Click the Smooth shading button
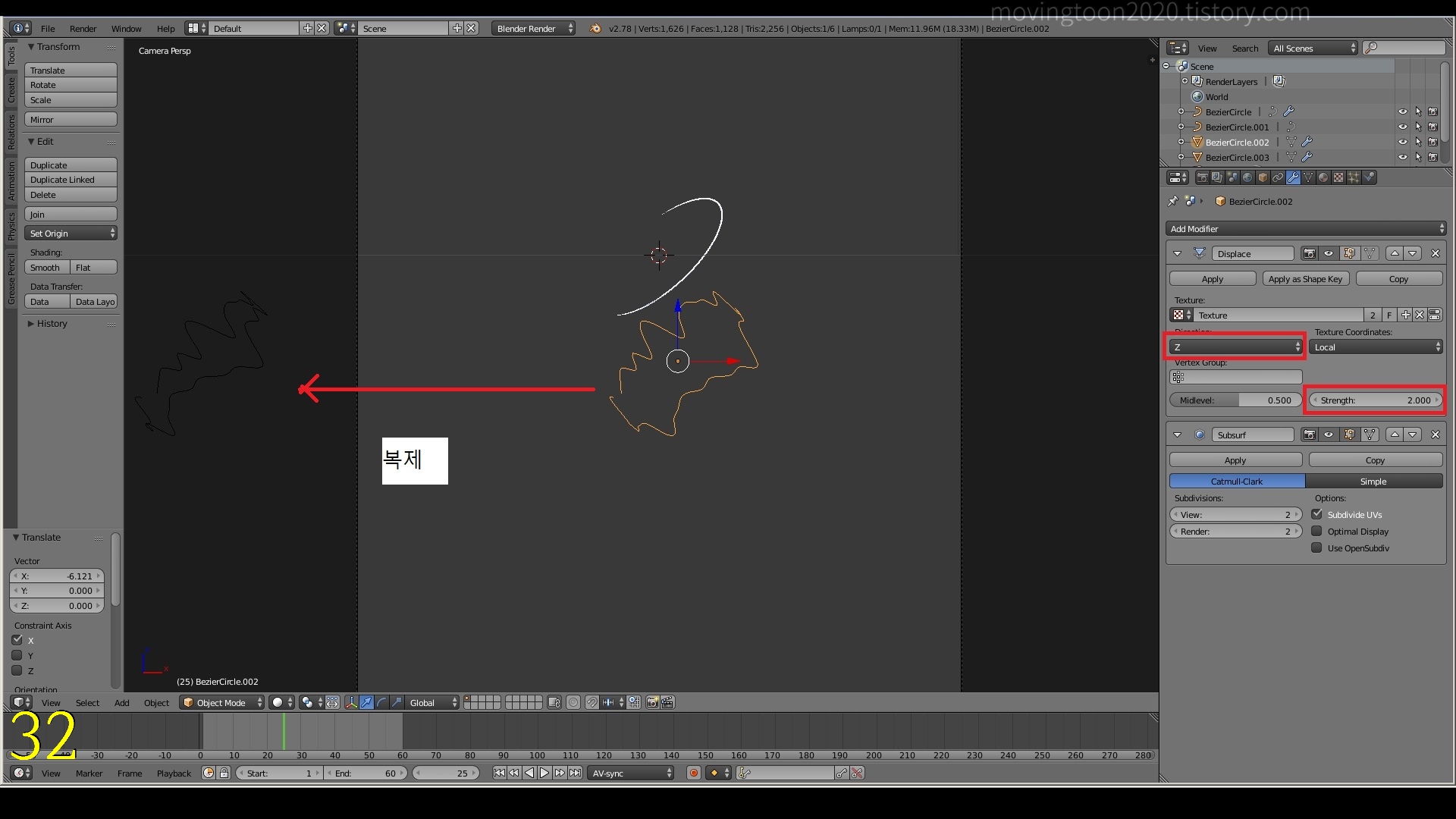The image size is (1456, 819). coord(47,267)
